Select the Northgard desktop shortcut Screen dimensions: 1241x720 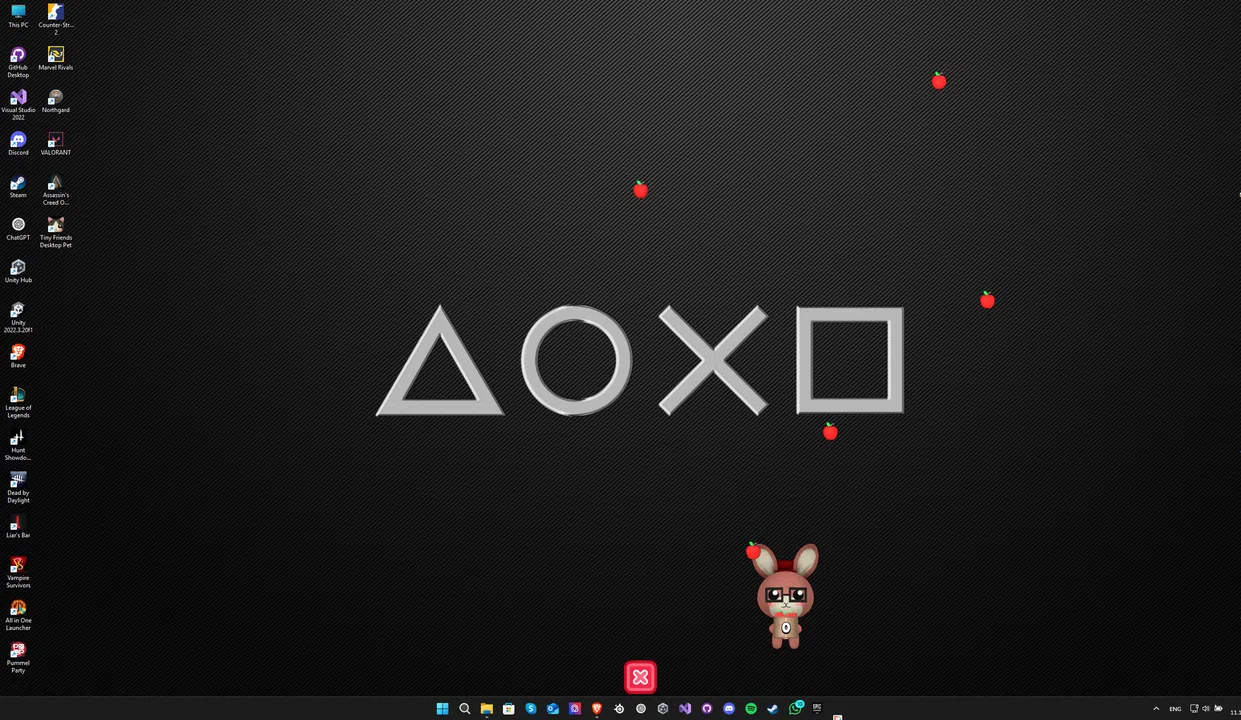(56, 101)
